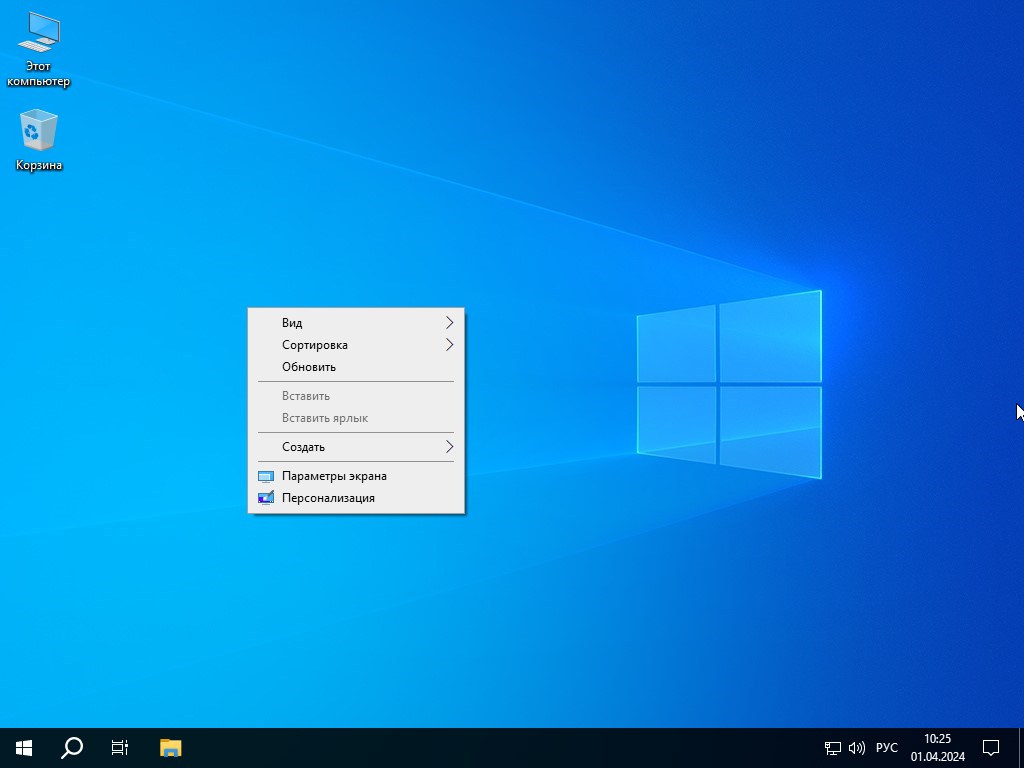Screen dimensions: 1024x768
Task: Switch input language via РУС indicator
Action: [x=886, y=747]
